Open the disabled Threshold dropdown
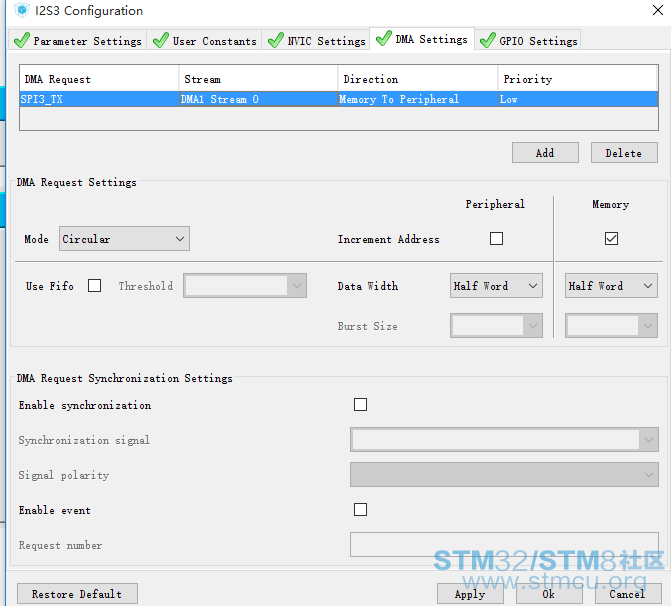Image resolution: width=671 pixels, height=606 pixels. (245, 285)
